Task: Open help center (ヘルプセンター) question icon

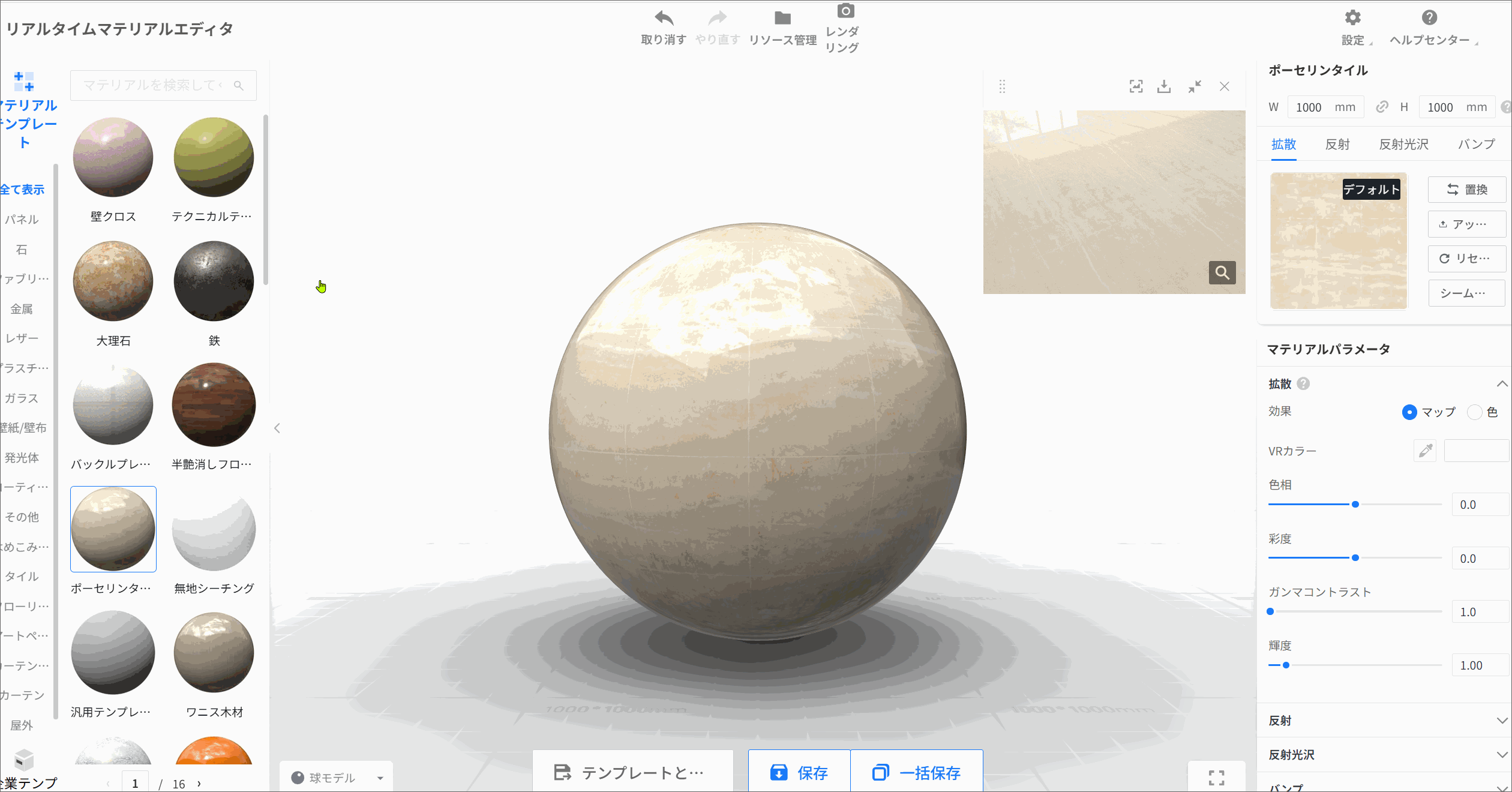Action: tap(1430, 17)
